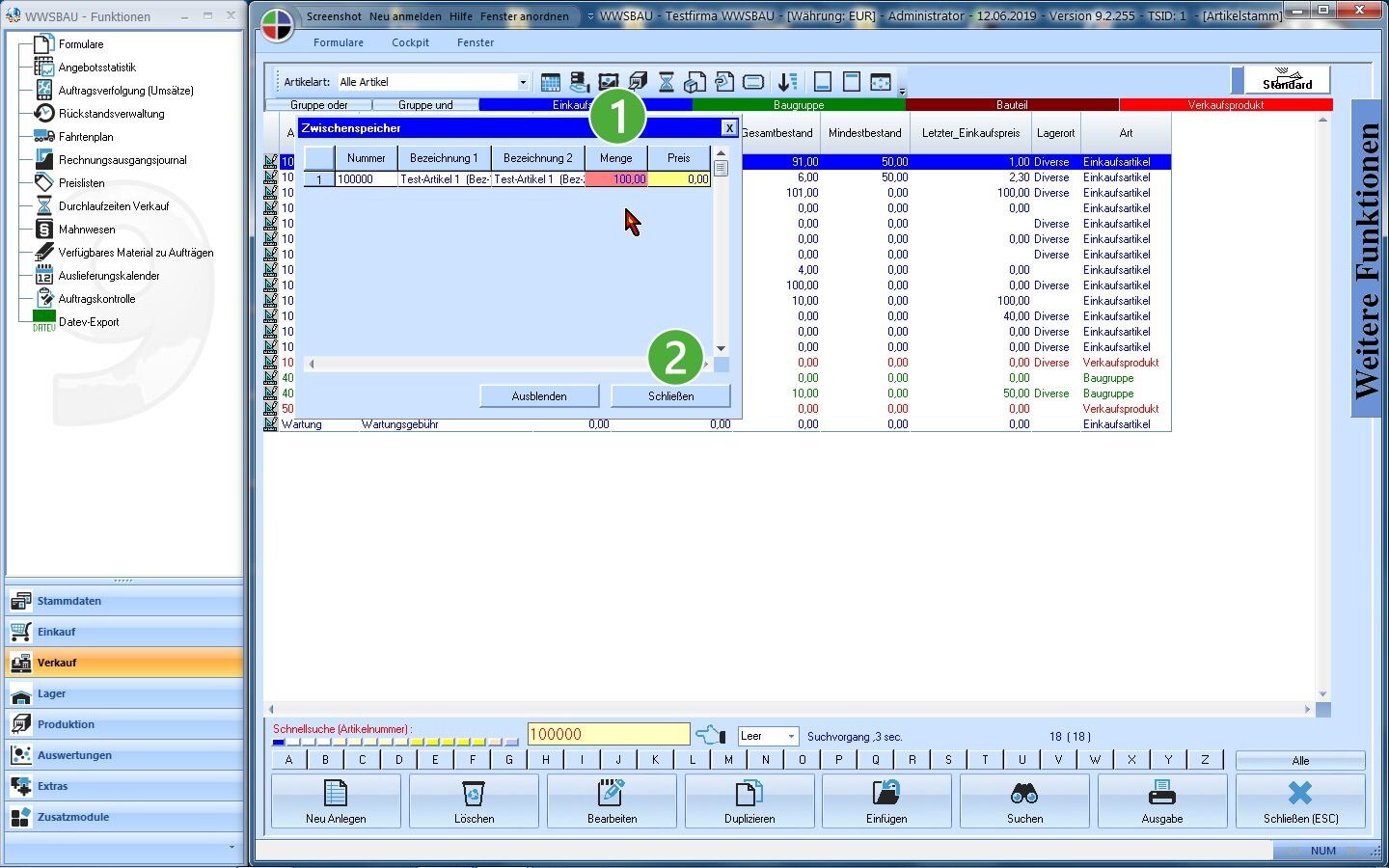Screen dimensions: 1389x868
Task: Click the yellow Preis cell 0,00
Action: click(x=679, y=179)
